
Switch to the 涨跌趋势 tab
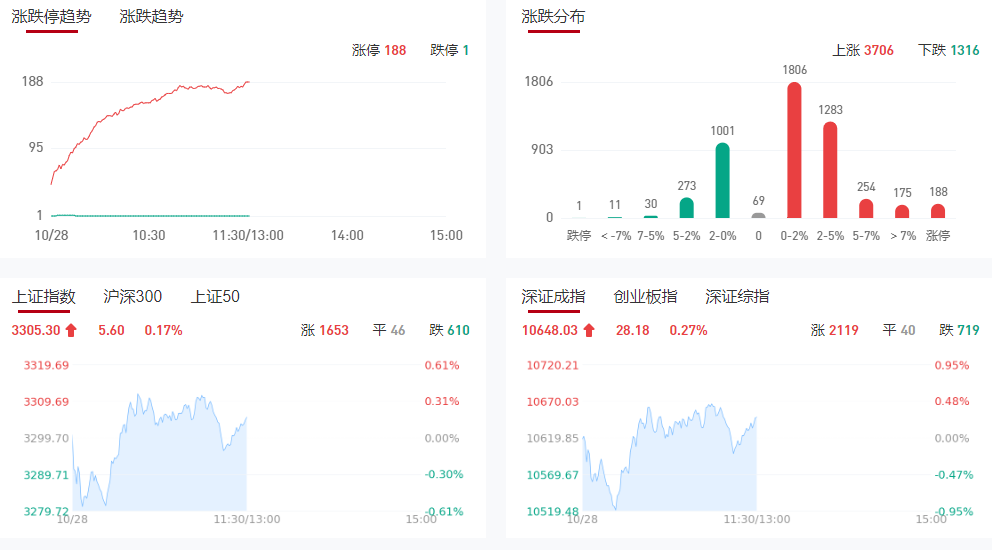click(151, 17)
